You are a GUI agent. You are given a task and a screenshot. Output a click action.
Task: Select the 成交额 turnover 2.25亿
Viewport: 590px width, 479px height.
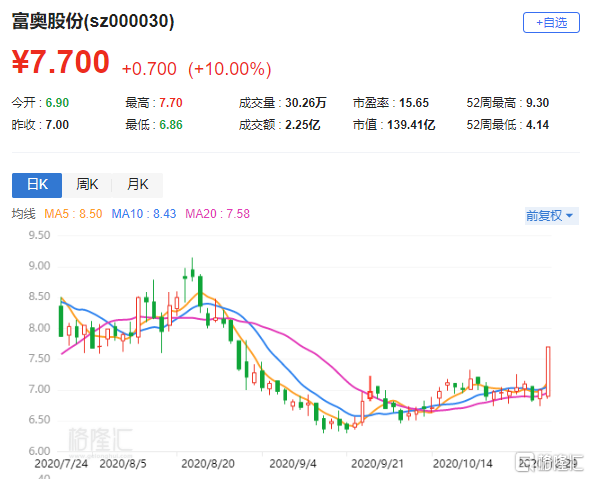click(303, 125)
